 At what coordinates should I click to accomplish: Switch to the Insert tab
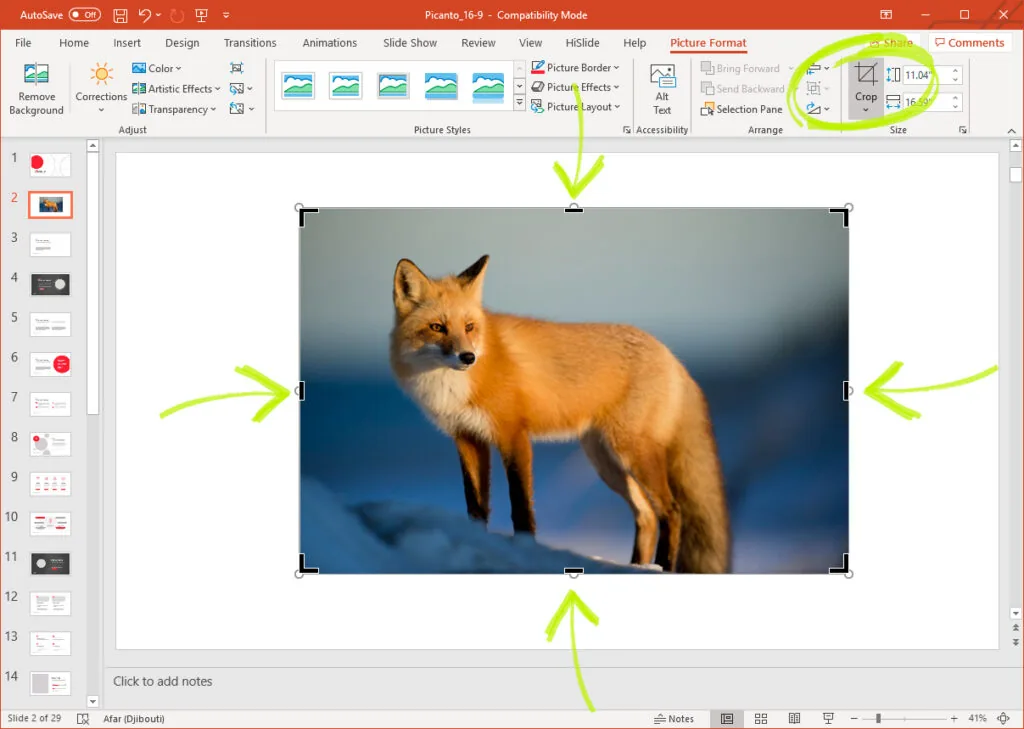coord(127,42)
